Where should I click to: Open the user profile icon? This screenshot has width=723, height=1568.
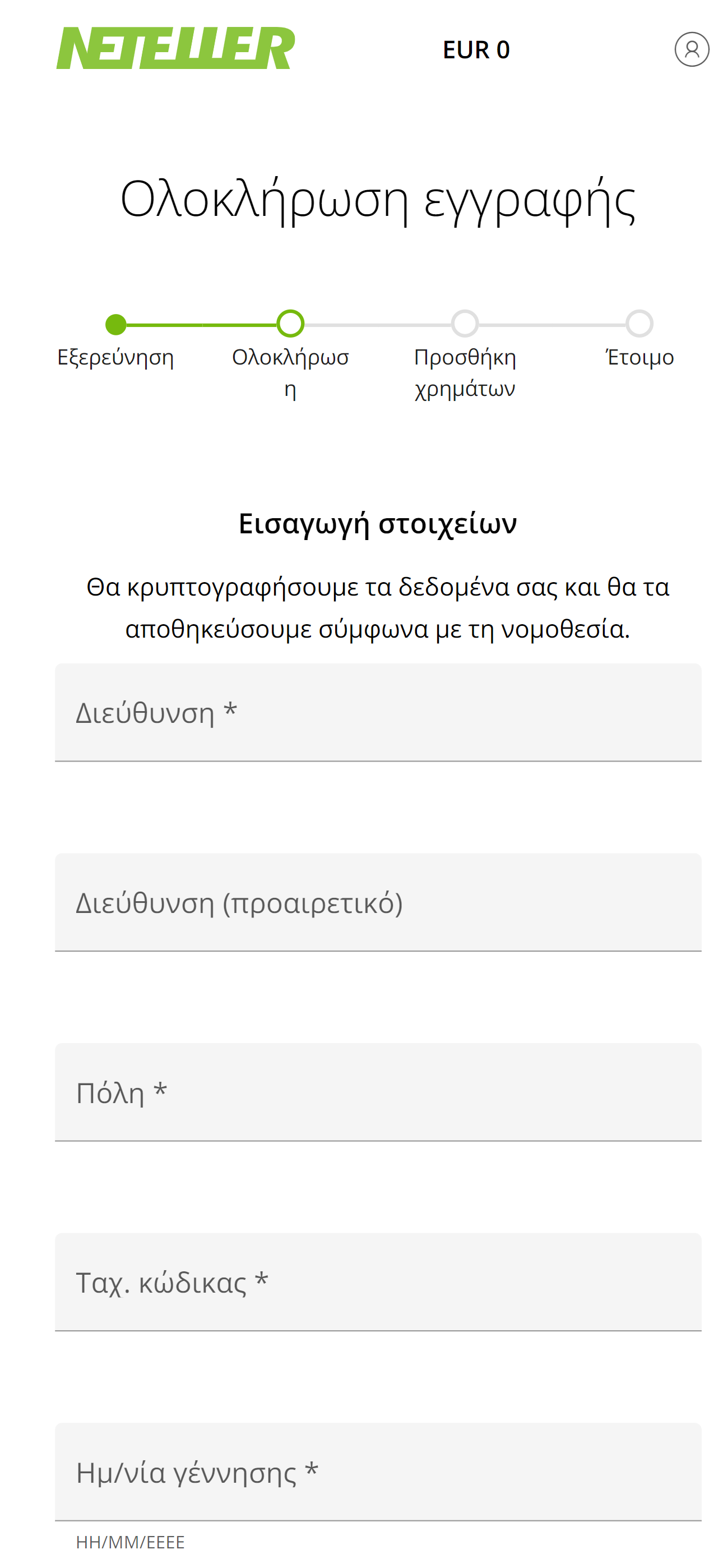click(692, 49)
